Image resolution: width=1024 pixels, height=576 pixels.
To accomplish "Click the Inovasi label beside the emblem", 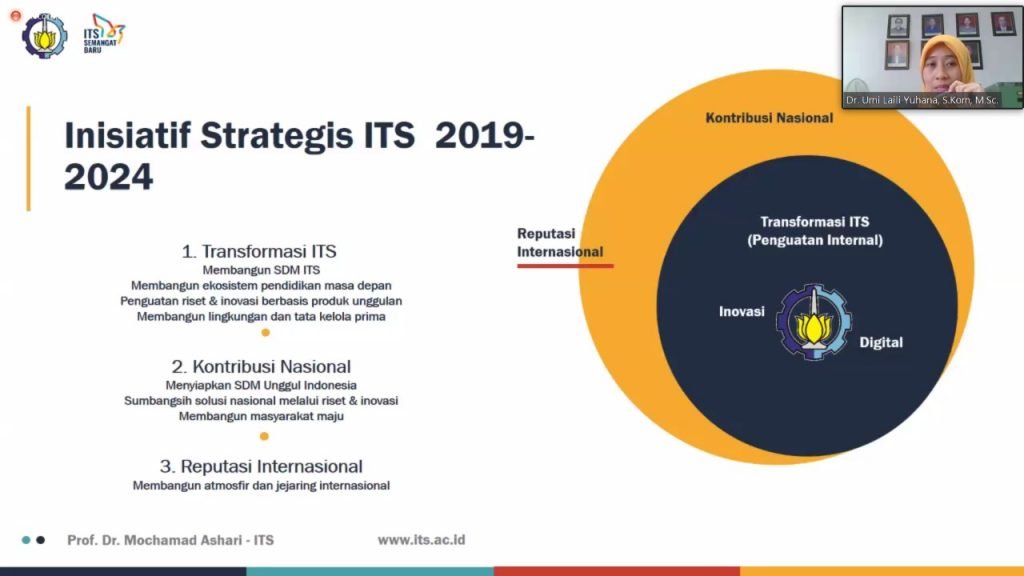I will pos(742,312).
